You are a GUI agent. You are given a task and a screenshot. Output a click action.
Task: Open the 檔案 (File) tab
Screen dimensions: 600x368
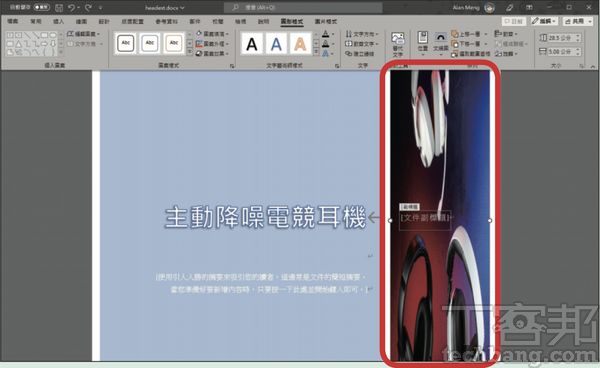pyautogui.click(x=13, y=21)
